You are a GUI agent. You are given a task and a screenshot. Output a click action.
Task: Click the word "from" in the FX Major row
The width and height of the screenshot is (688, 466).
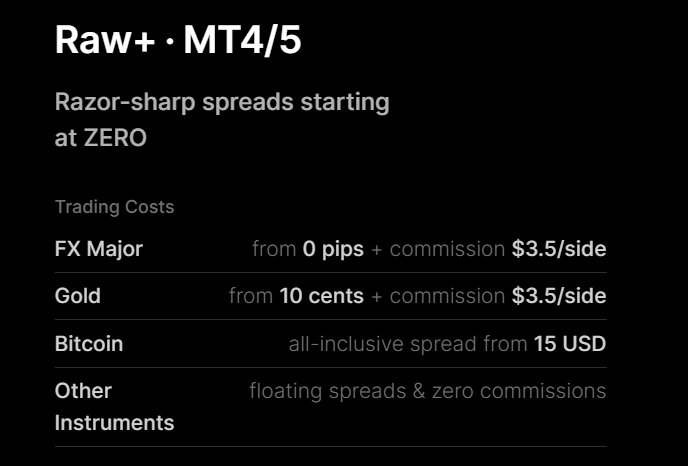[x=274, y=249]
